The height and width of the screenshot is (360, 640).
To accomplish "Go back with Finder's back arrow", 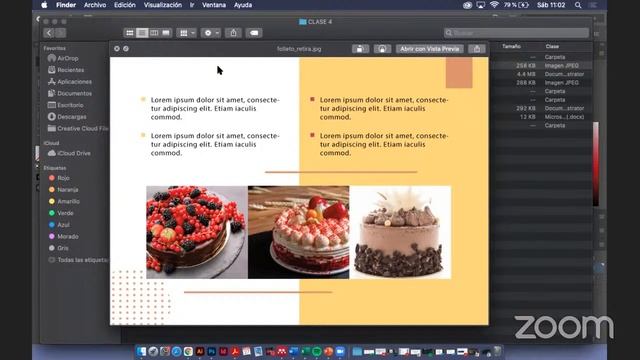I will tap(49, 33).
